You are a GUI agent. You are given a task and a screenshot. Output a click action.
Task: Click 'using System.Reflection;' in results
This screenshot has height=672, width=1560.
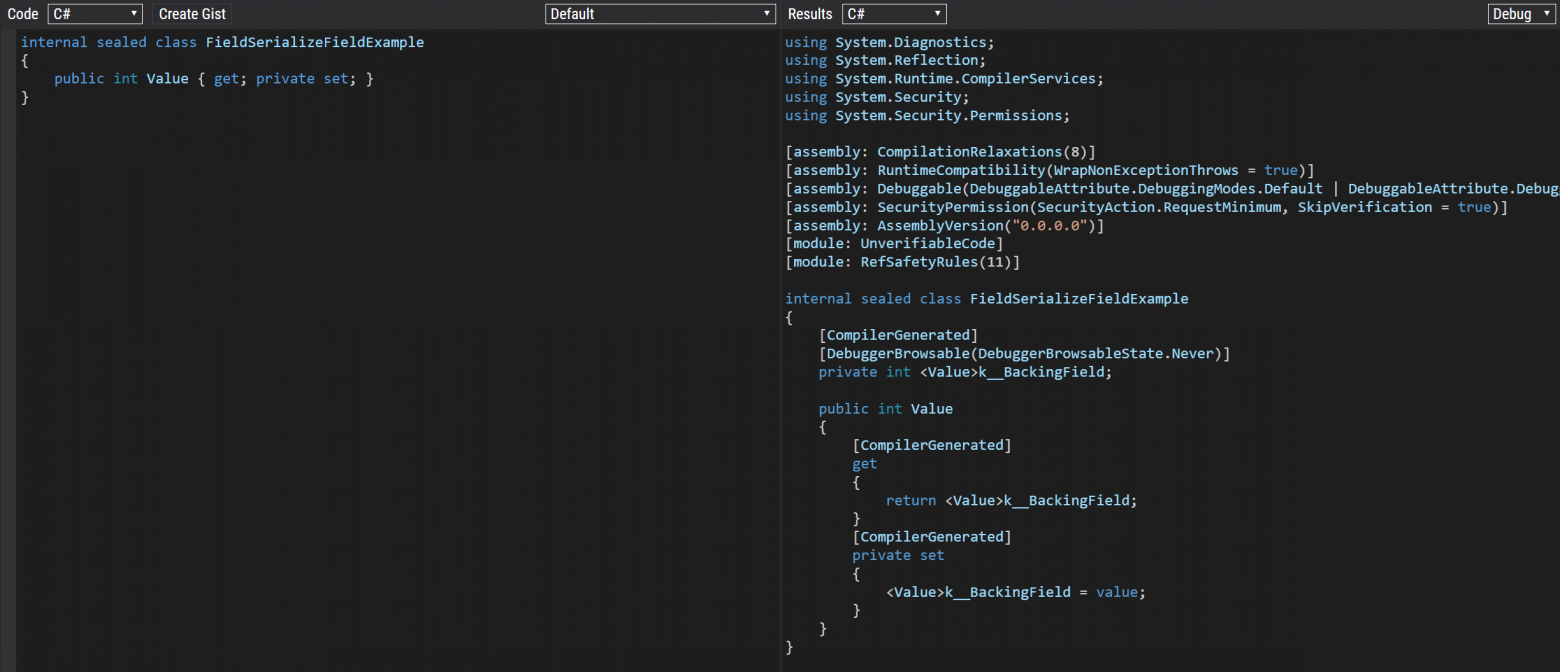point(886,60)
